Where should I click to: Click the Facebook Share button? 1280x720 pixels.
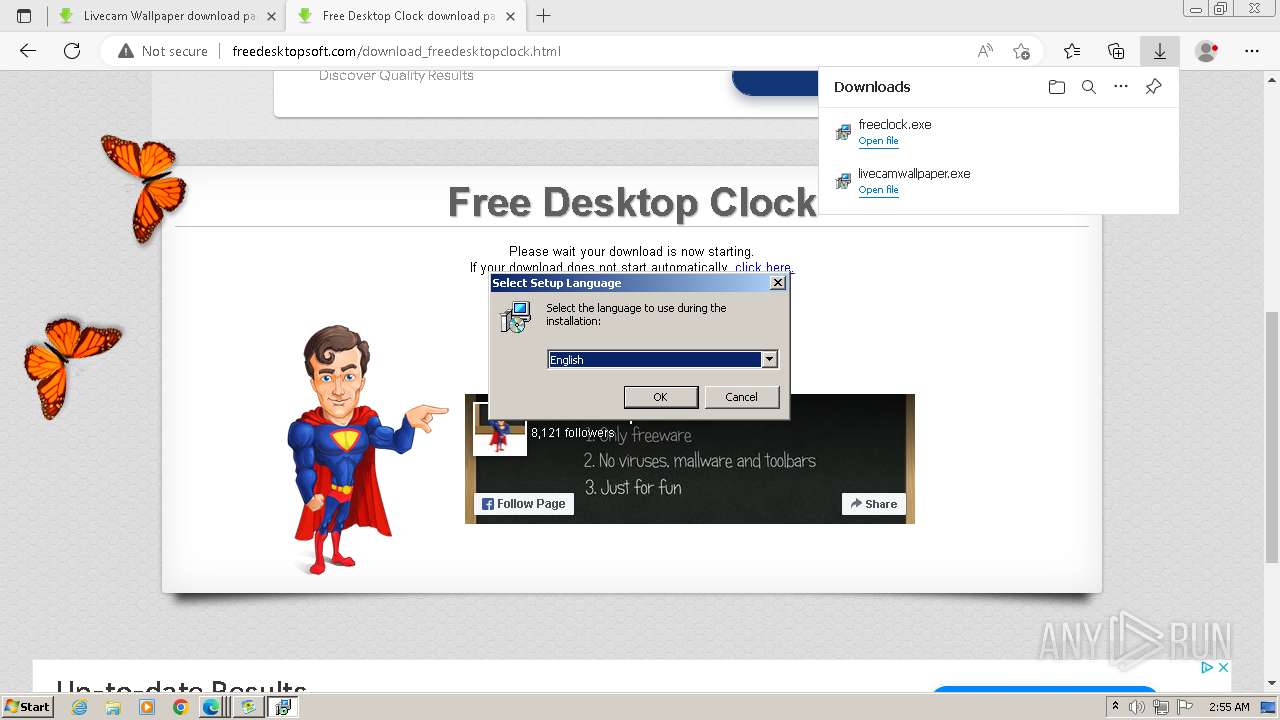(x=874, y=504)
